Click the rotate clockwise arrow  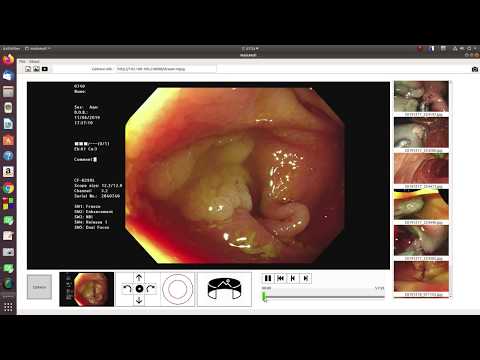click(x=151, y=289)
